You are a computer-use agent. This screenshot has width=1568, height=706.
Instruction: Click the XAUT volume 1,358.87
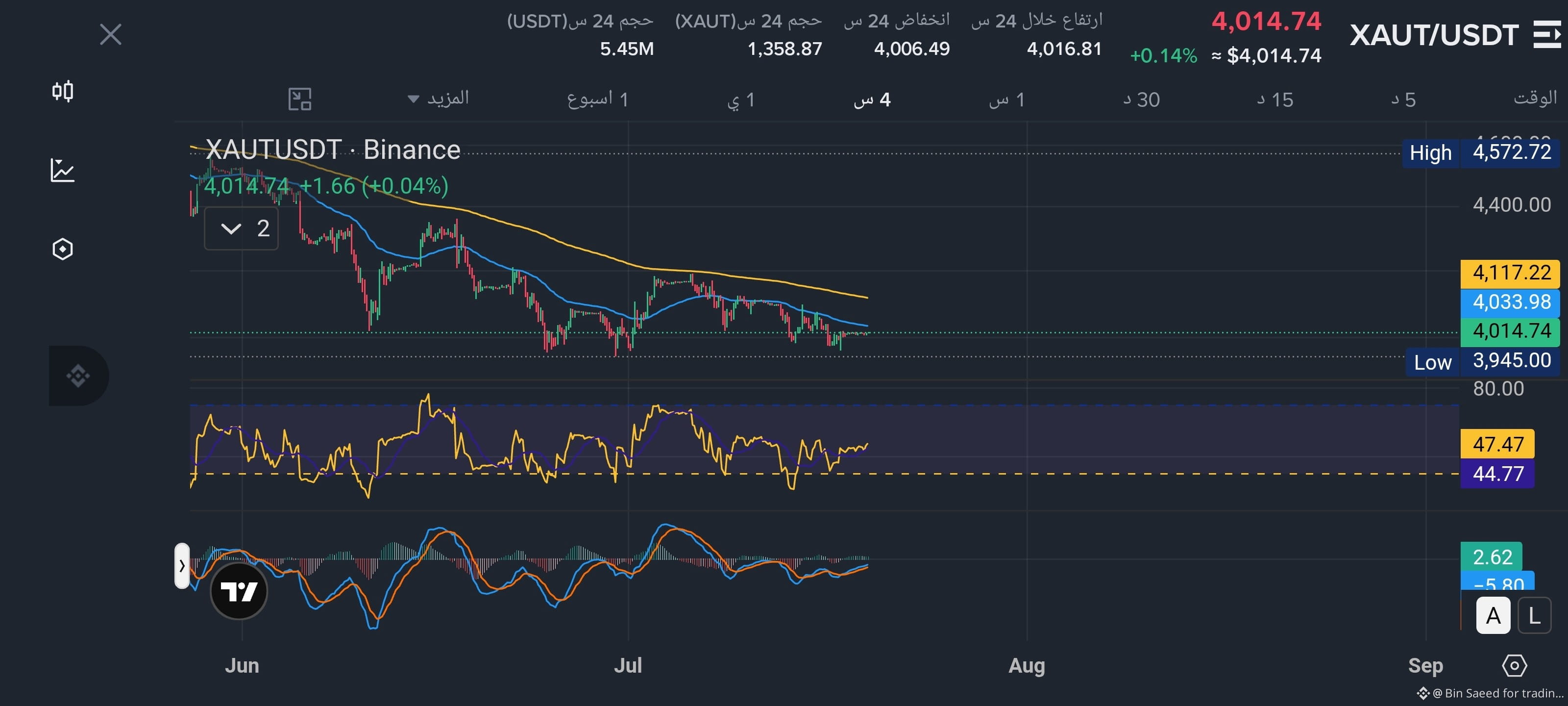[x=784, y=49]
